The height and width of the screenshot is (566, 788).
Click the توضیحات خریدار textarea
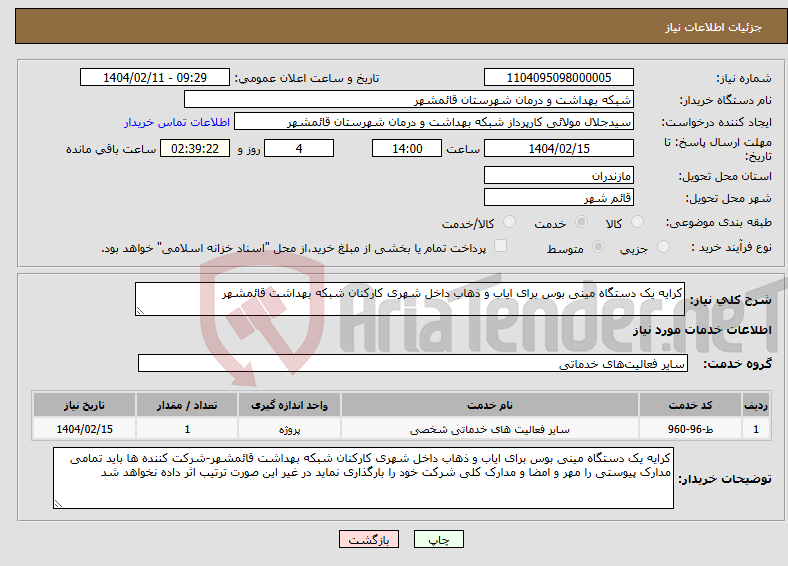click(x=363, y=478)
